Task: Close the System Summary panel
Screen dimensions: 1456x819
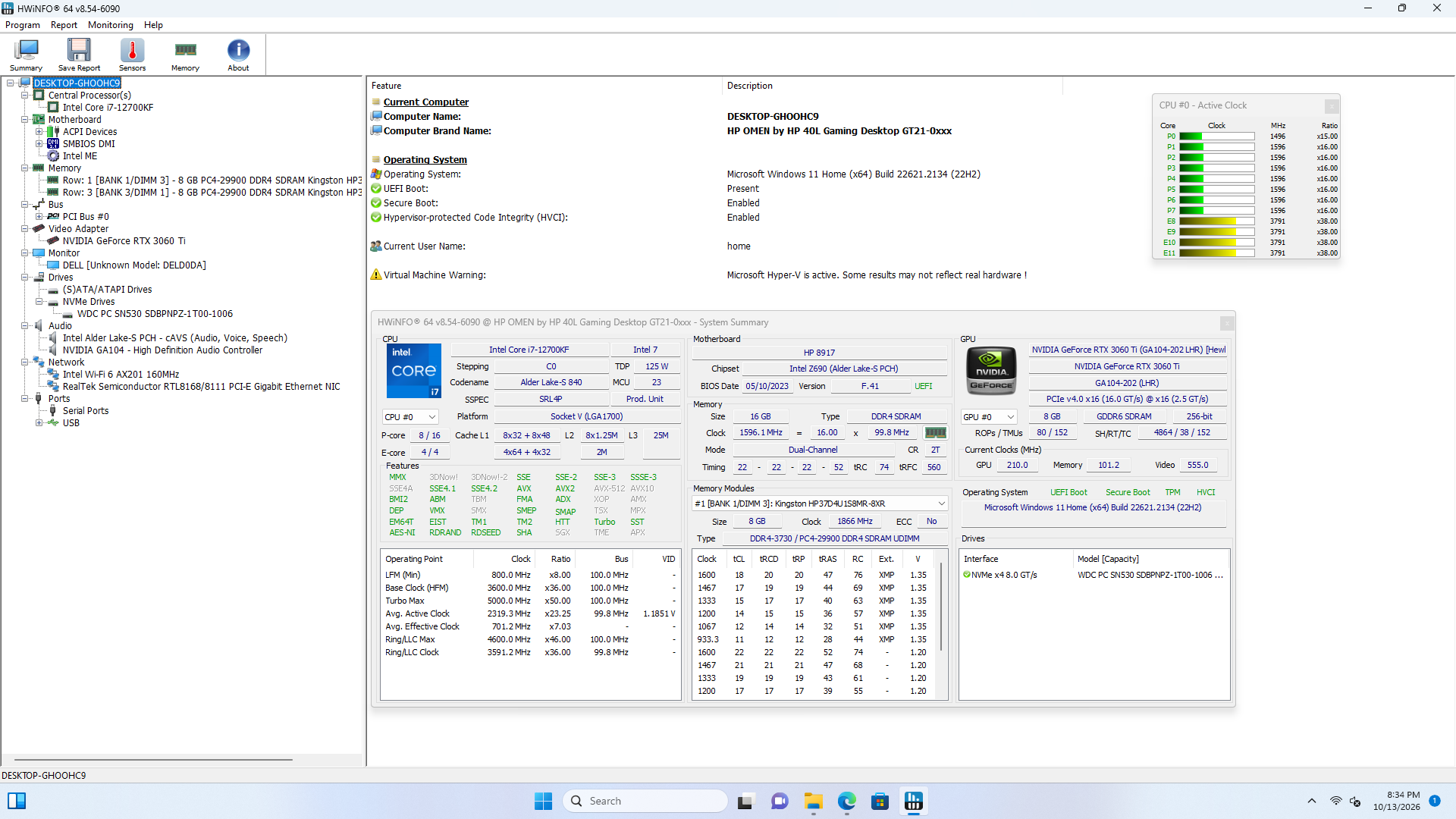Action: [x=1226, y=323]
